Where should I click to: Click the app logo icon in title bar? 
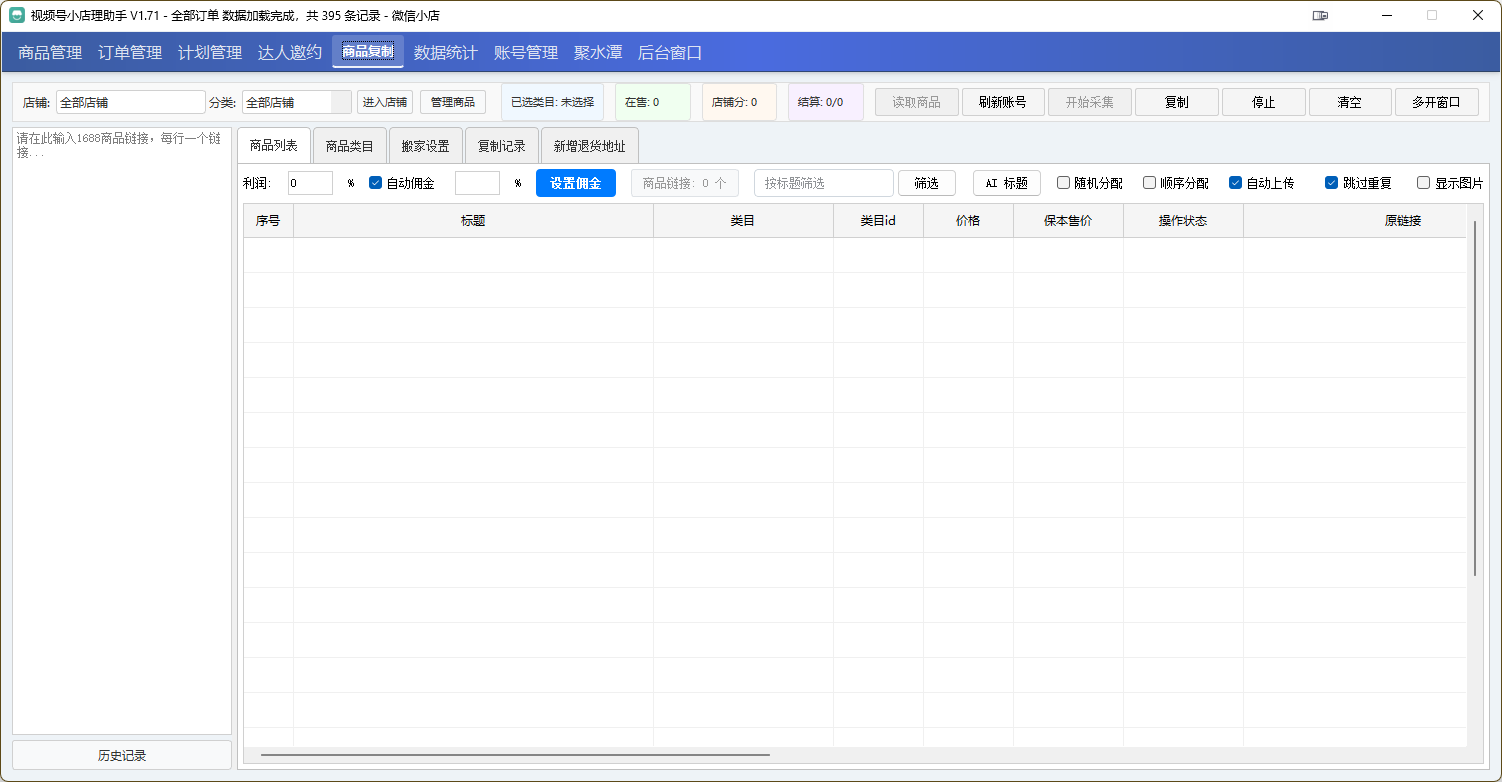click(x=17, y=15)
